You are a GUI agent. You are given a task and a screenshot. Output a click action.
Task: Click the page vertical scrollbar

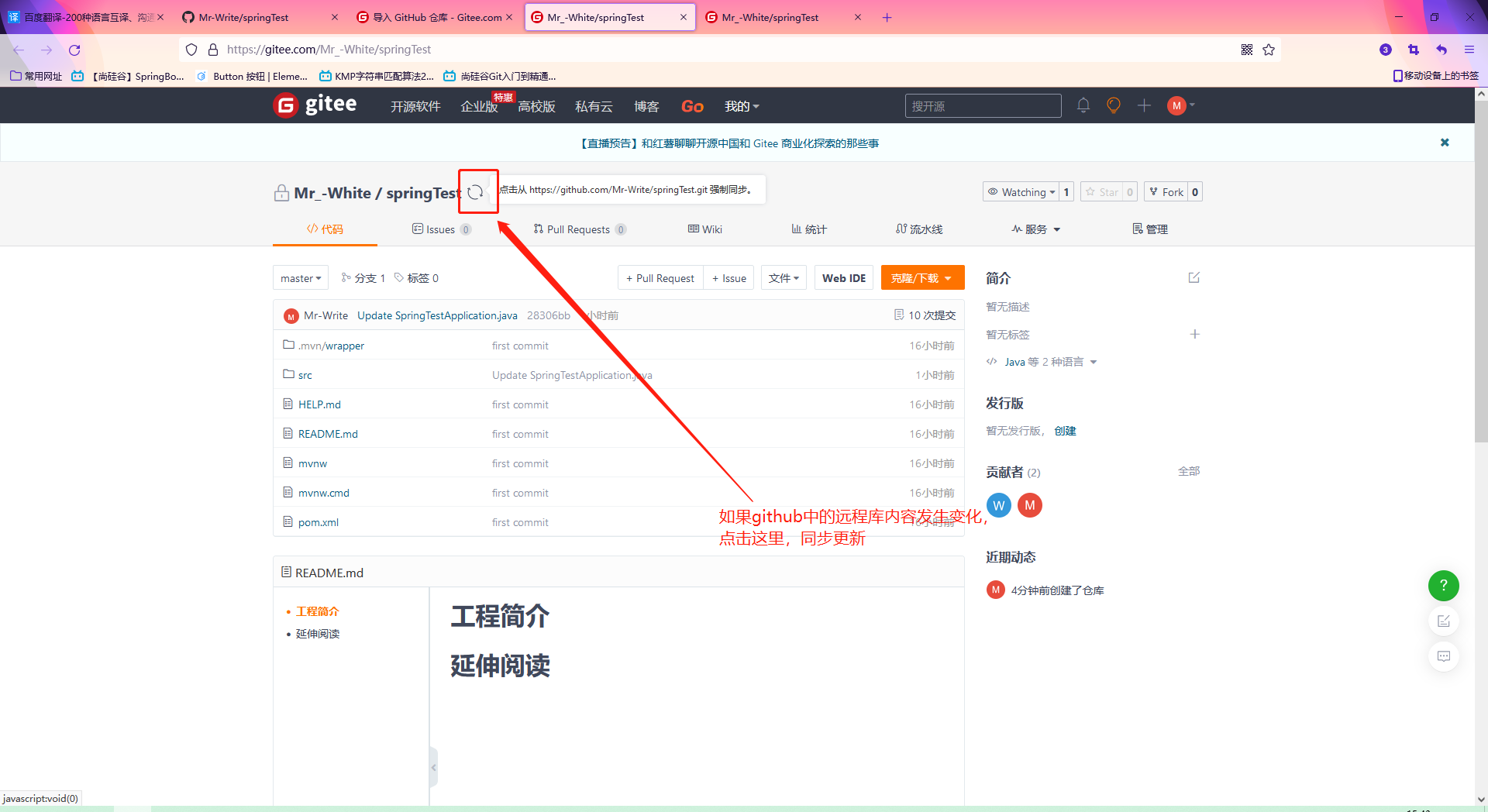(1481, 271)
